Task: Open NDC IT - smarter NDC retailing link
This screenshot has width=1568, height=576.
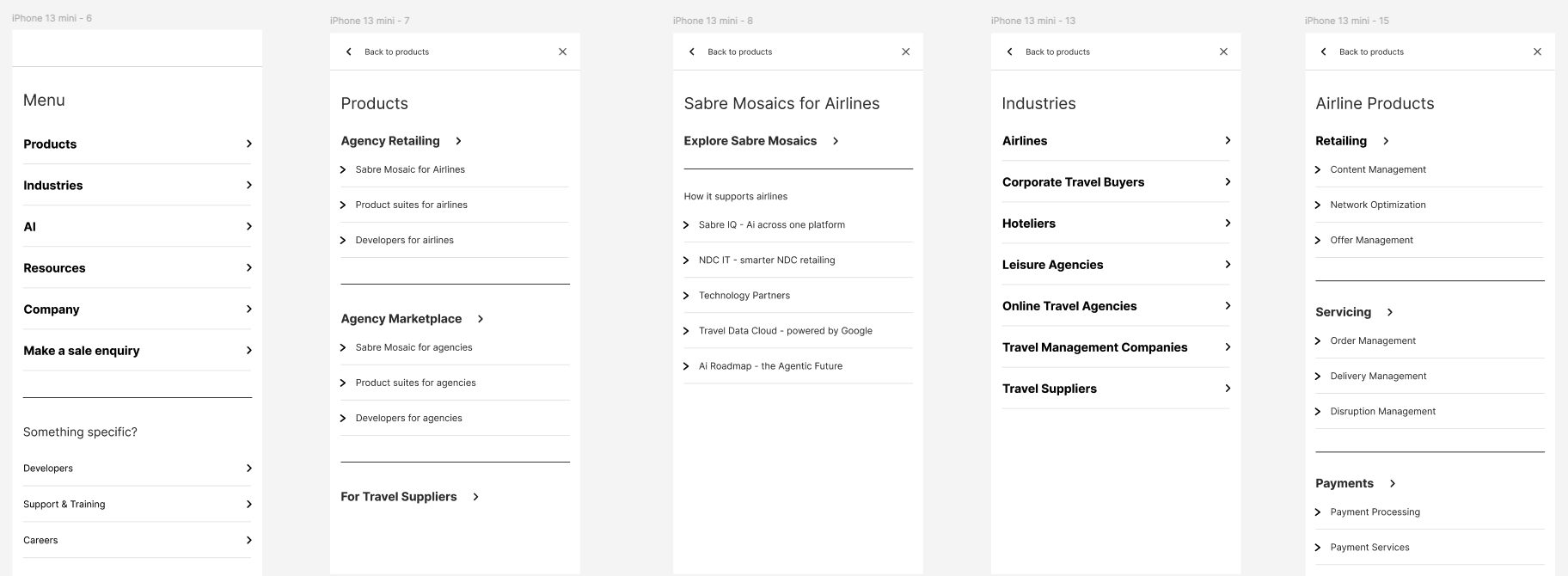Action: coord(767,260)
